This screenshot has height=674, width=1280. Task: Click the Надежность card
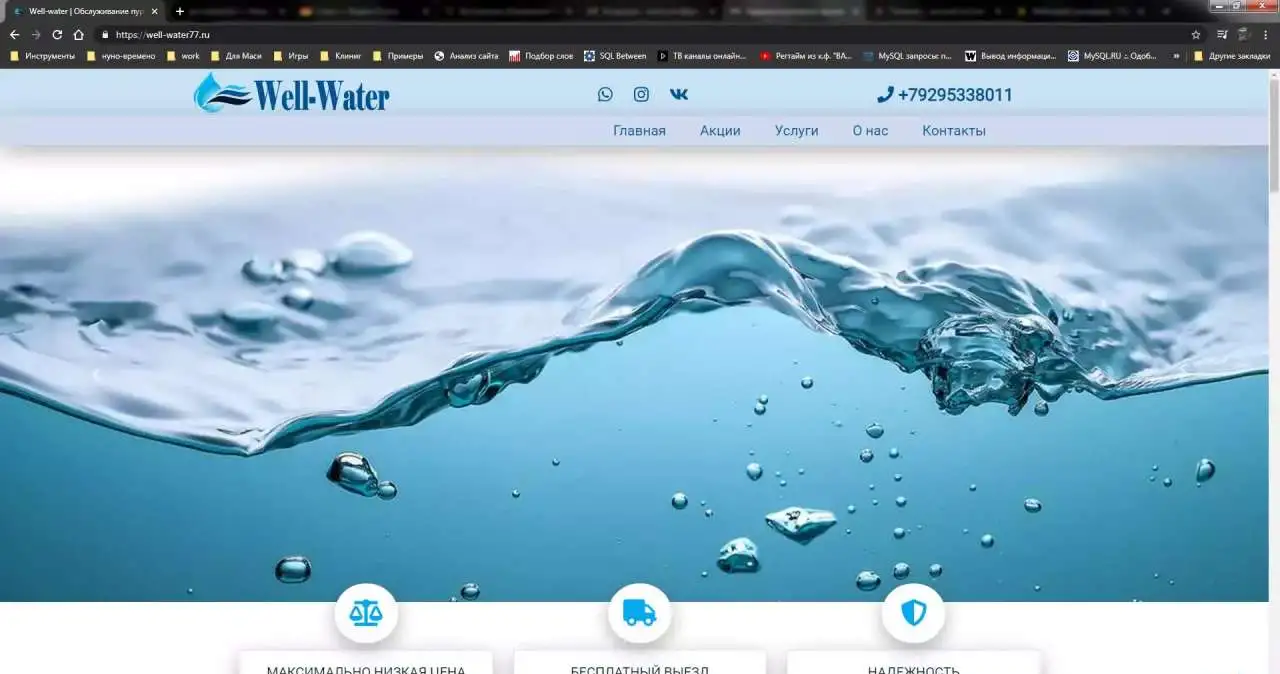(913, 662)
